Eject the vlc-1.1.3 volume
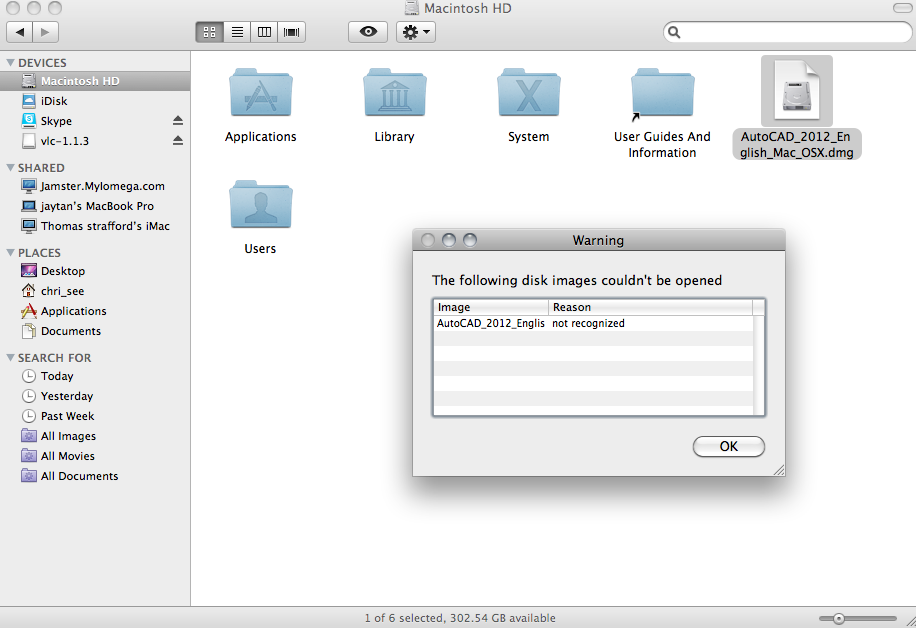 178,141
